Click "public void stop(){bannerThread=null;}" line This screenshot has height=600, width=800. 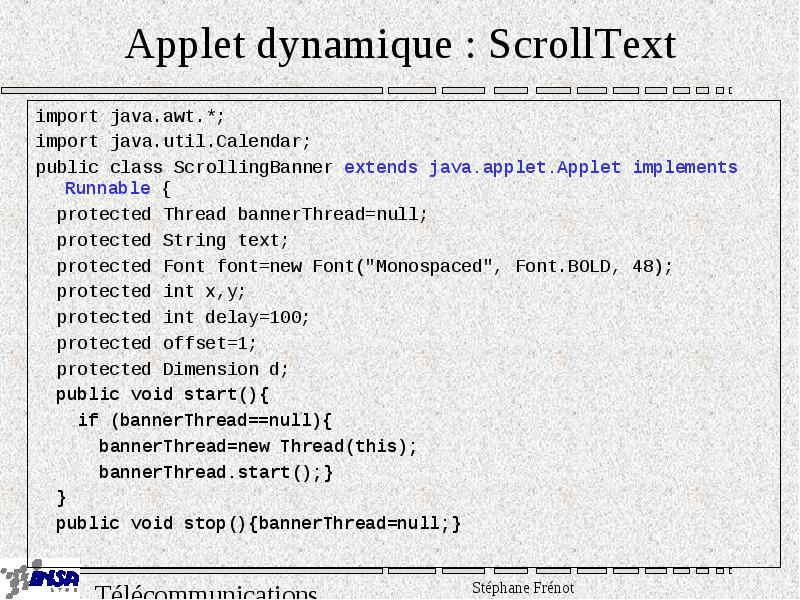258,523
